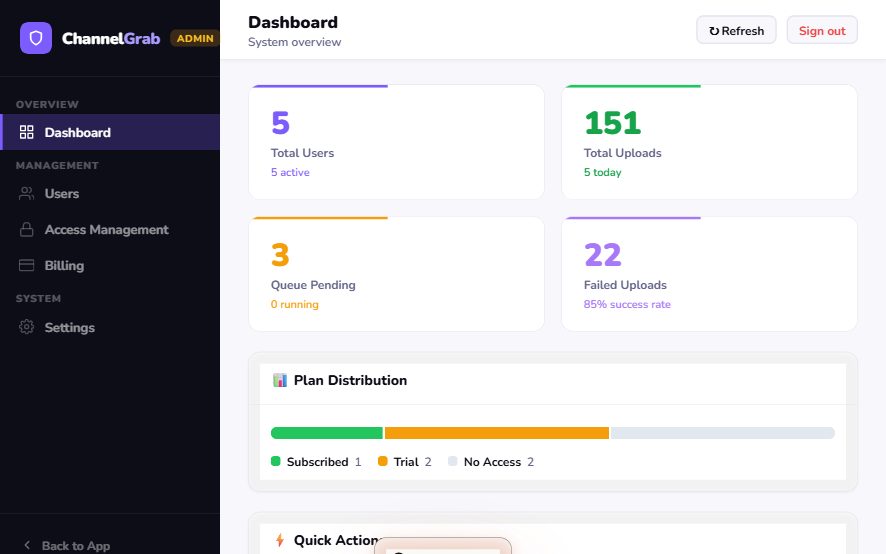886x554 pixels.
Task: Click the SYSTEM section label
Action: coord(38,298)
